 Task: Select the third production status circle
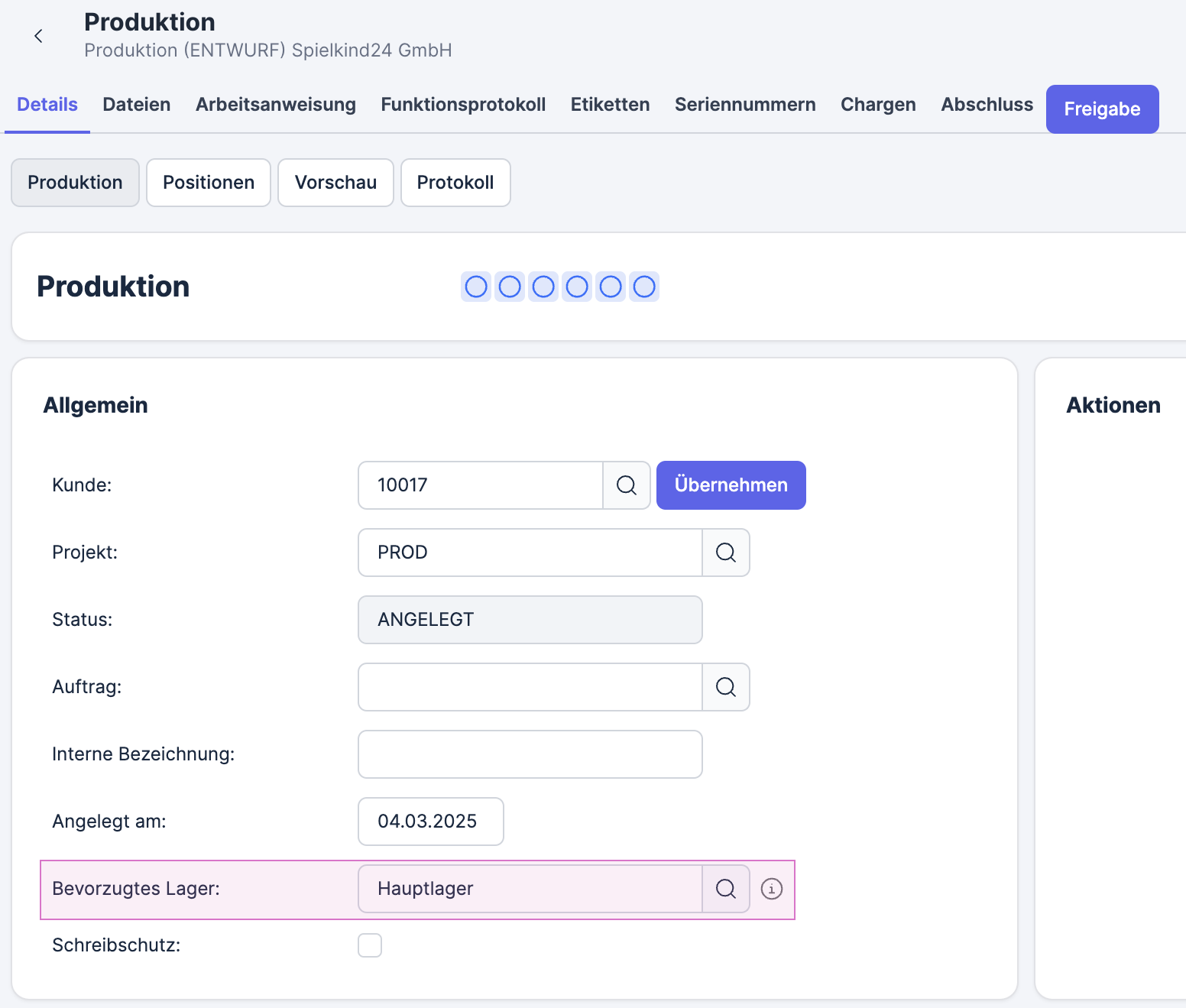click(x=543, y=287)
